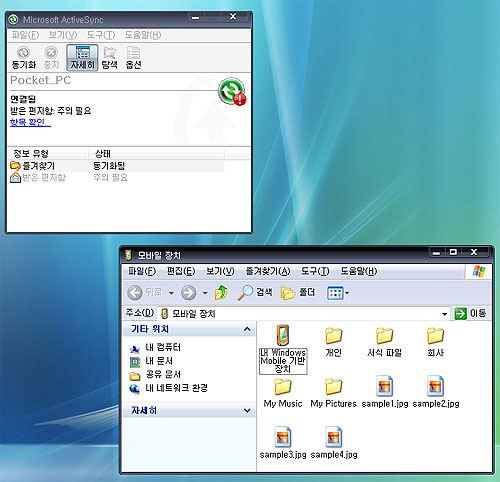
Task: Open 옵션 options in ActiveSync toolbar
Action: pyautogui.click(x=133, y=58)
